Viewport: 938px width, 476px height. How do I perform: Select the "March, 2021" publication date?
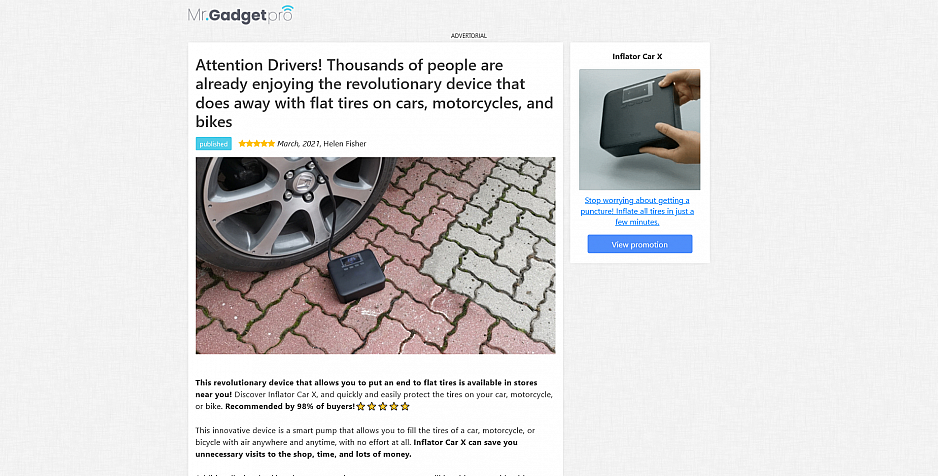coord(299,144)
